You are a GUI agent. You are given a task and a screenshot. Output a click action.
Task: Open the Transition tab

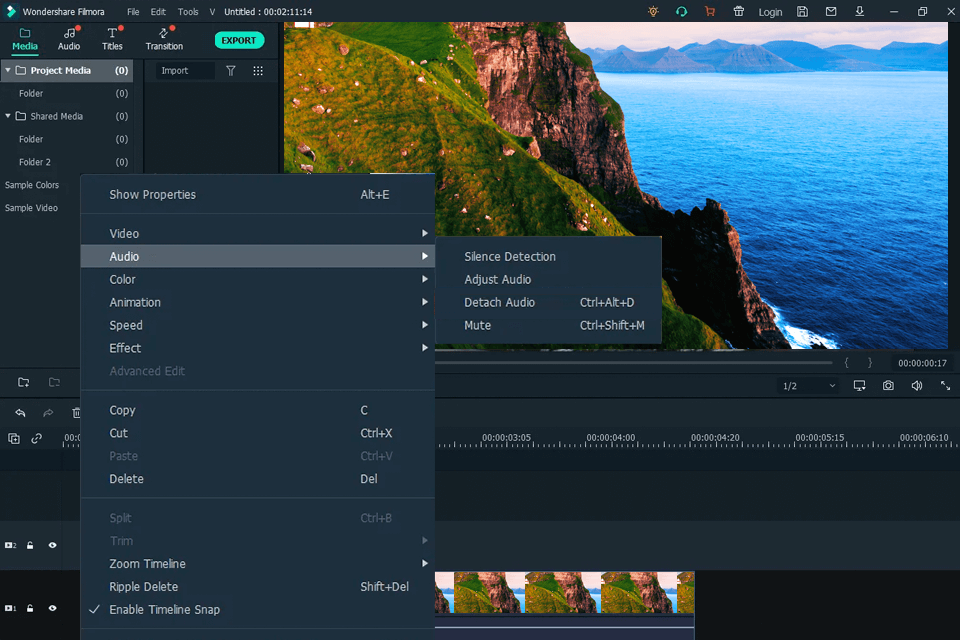[x=164, y=39]
